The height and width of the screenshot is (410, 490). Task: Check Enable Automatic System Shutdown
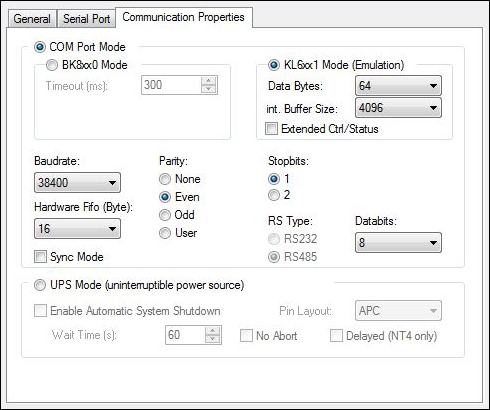[x=40, y=311]
